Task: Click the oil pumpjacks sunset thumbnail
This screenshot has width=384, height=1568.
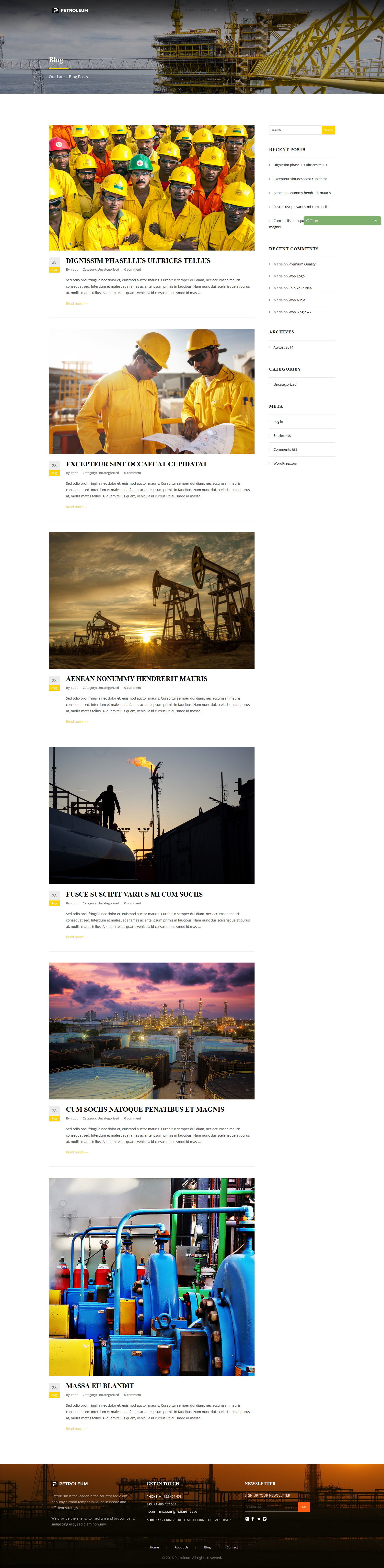Action: click(152, 600)
